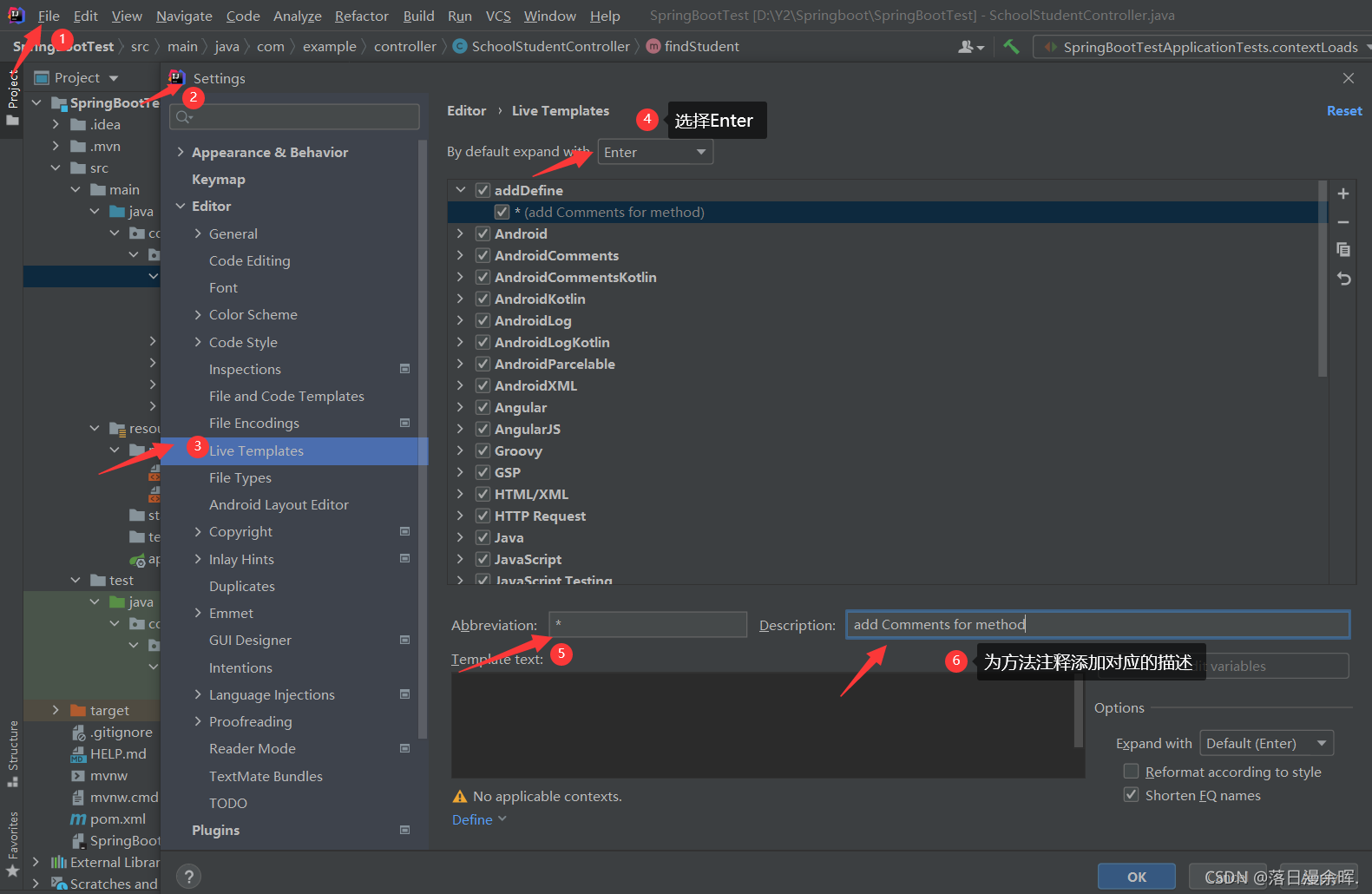Screen dimensions: 1372x894
Task: Open the Navigate menu
Action: 184,16
